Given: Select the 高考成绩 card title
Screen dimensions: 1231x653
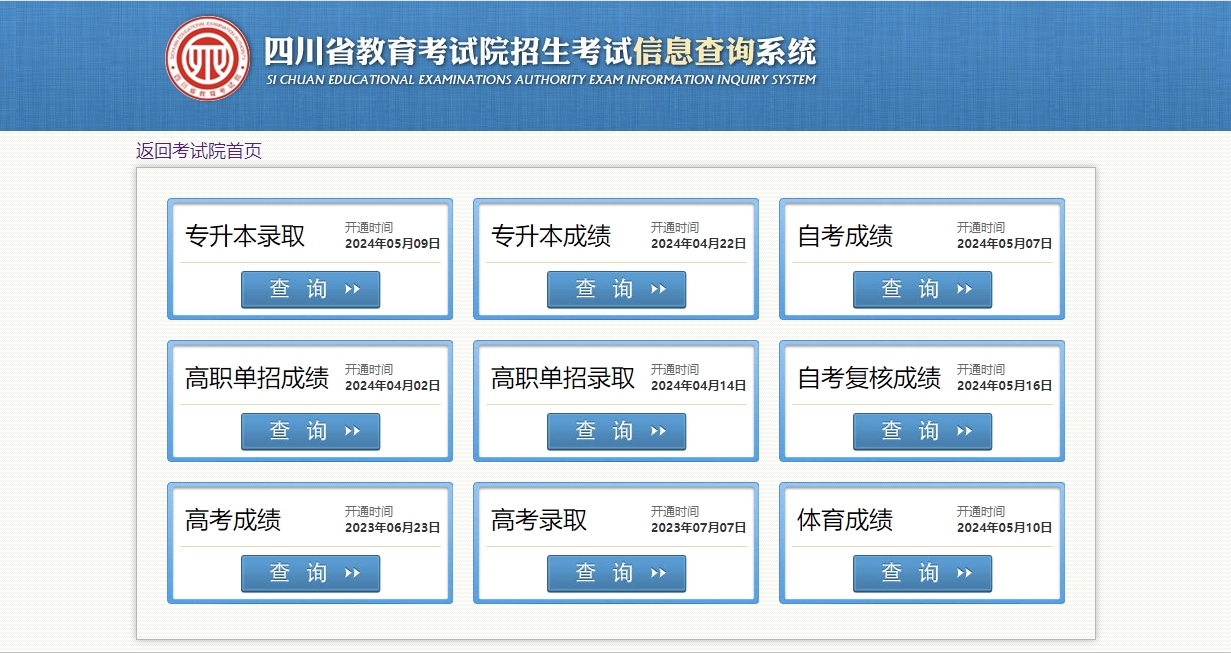Looking at the screenshot, I should pyautogui.click(x=233, y=520).
